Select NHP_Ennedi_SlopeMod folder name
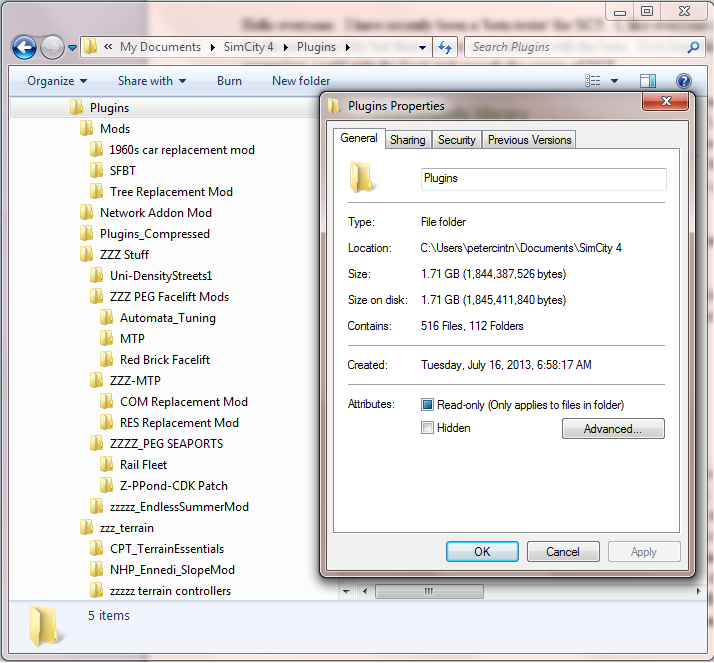The image size is (714, 663). coord(172,570)
